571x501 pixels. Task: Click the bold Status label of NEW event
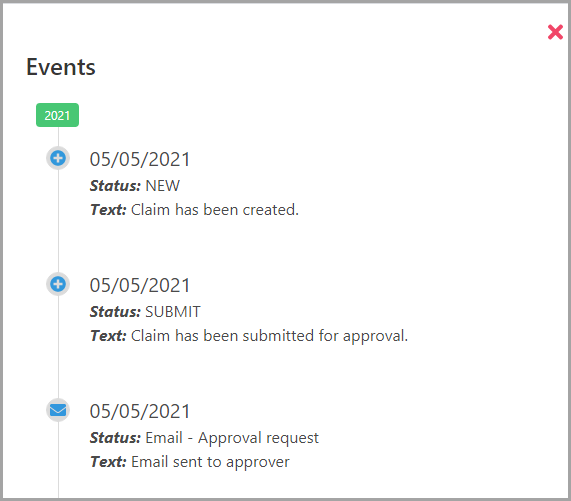(x=115, y=186)
